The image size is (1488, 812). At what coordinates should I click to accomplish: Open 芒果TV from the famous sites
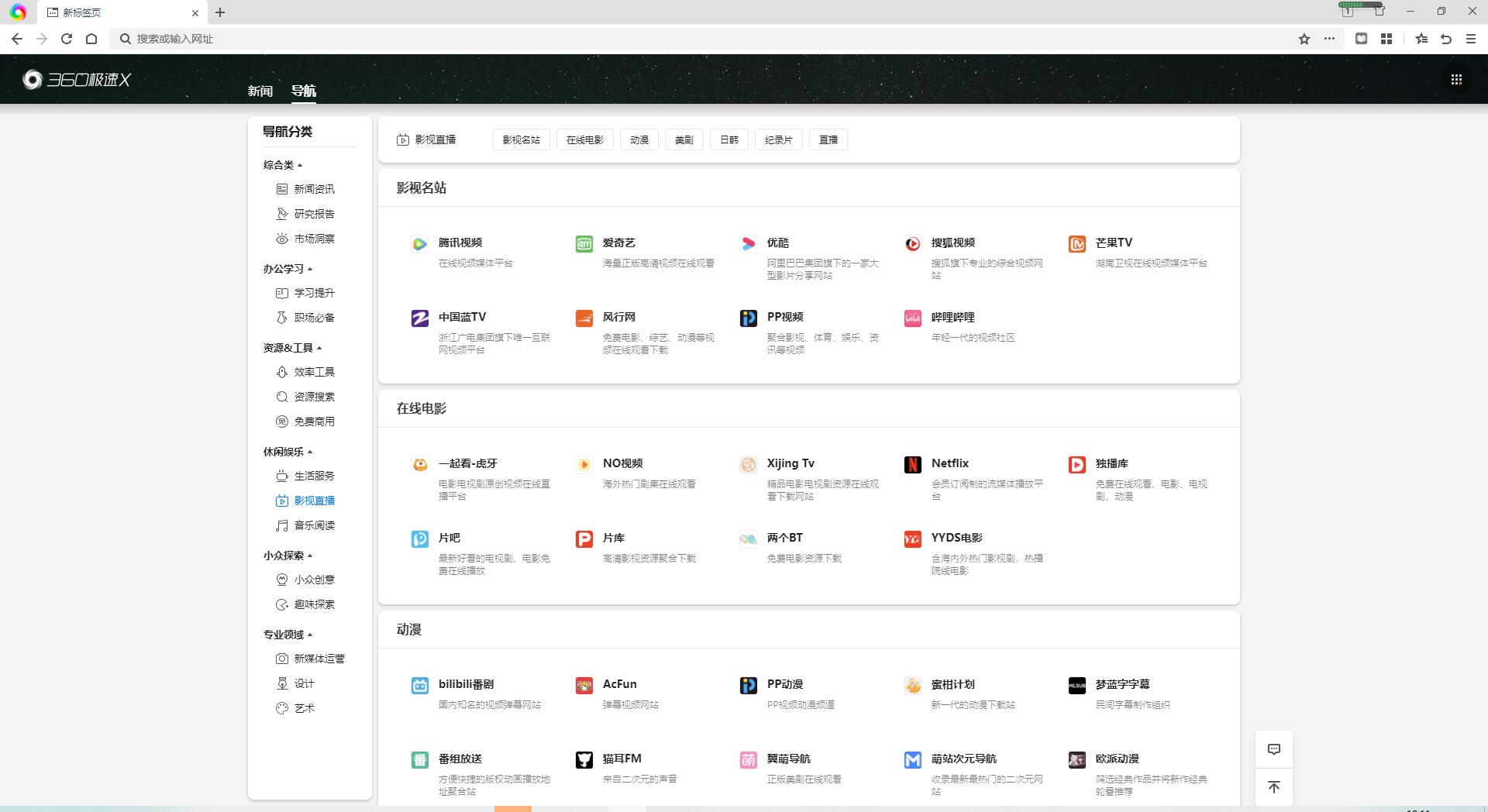pyautogui.click(x=1077, y=243)
